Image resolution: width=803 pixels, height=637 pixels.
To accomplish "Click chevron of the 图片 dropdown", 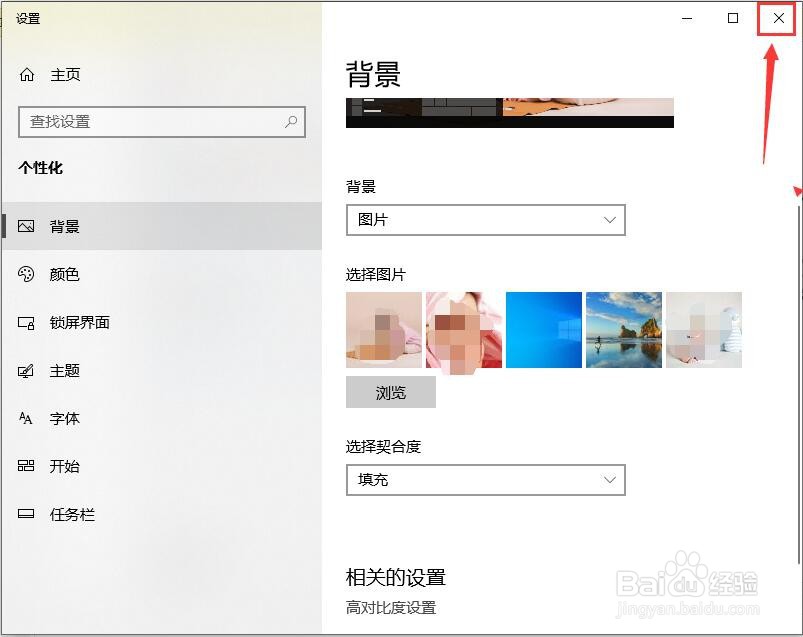I will (x=609, y=220).
